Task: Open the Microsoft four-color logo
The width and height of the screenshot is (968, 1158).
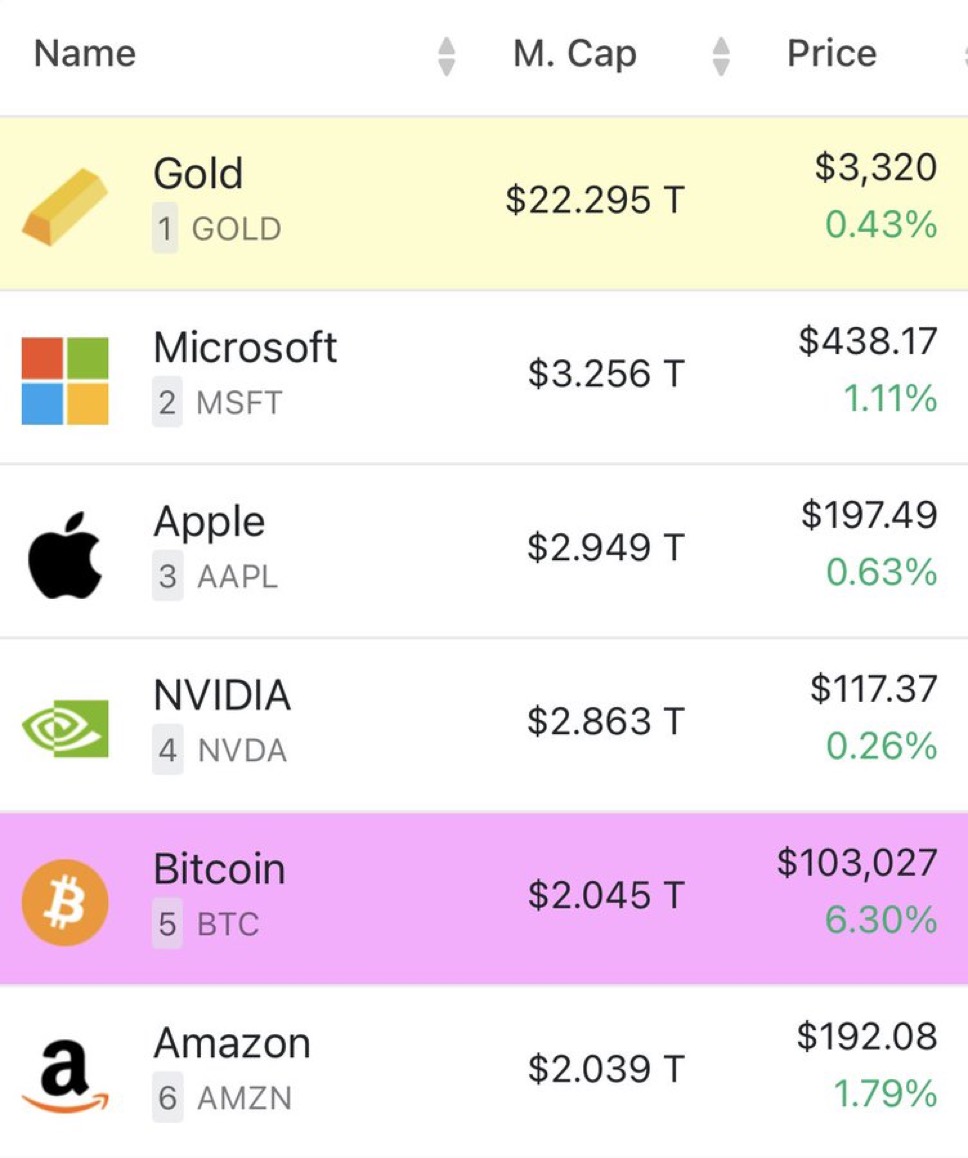Action: tap(65, 381)
